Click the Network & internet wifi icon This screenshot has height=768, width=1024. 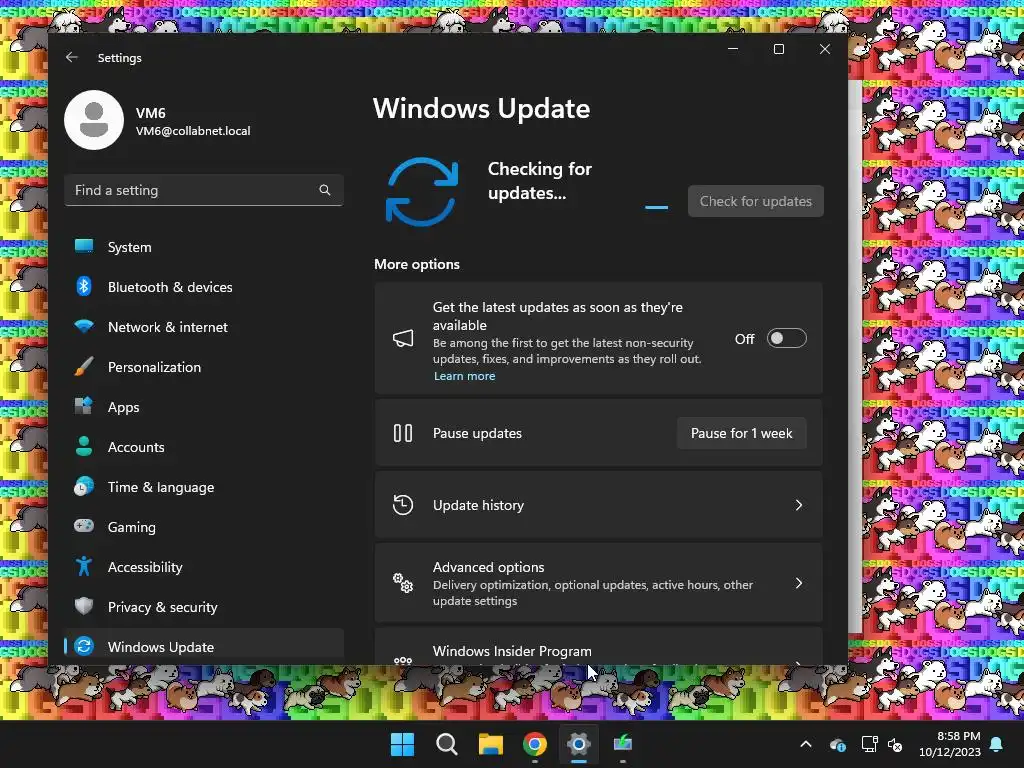pos(84,326)
